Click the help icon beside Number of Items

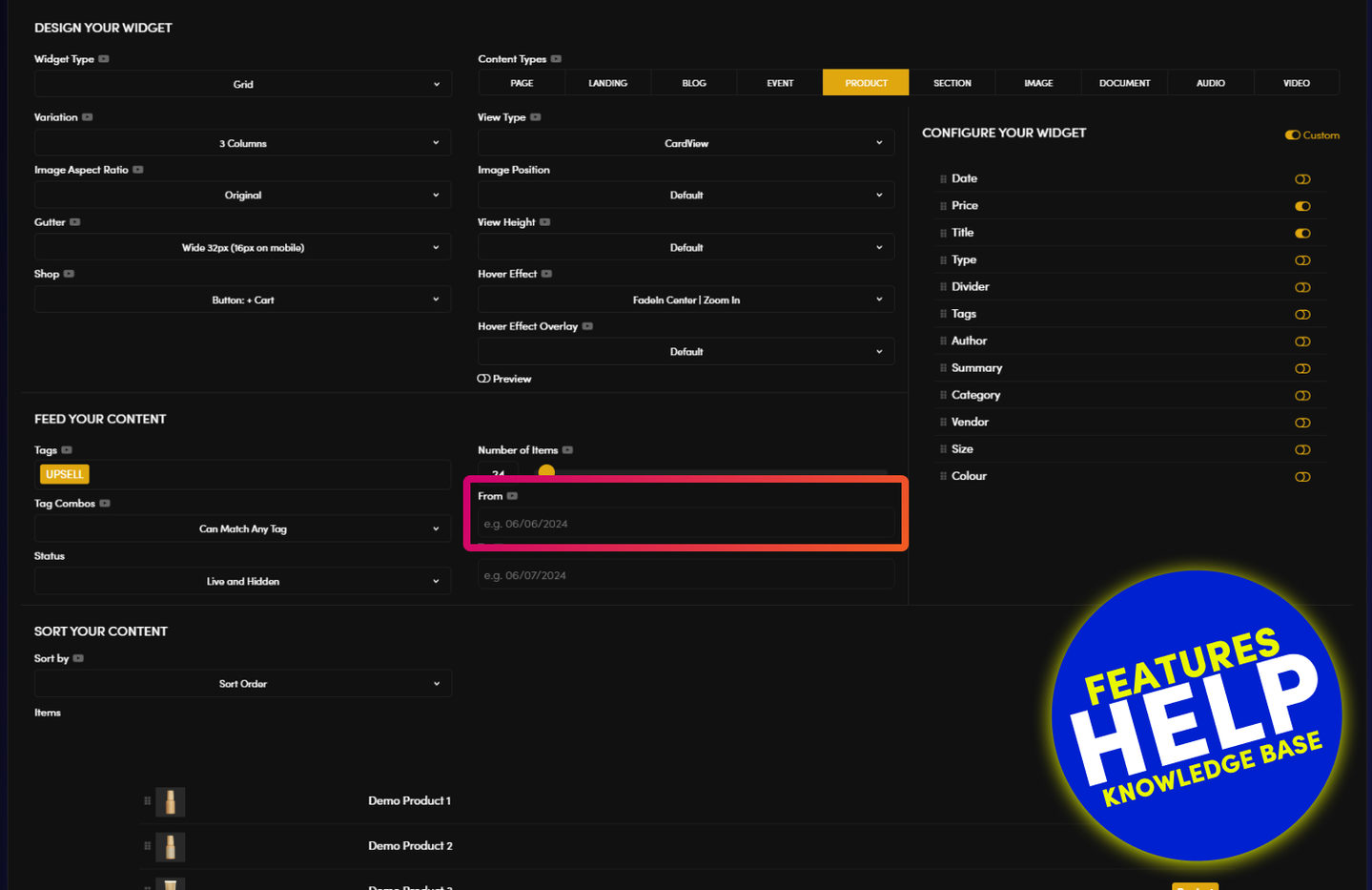567,450
